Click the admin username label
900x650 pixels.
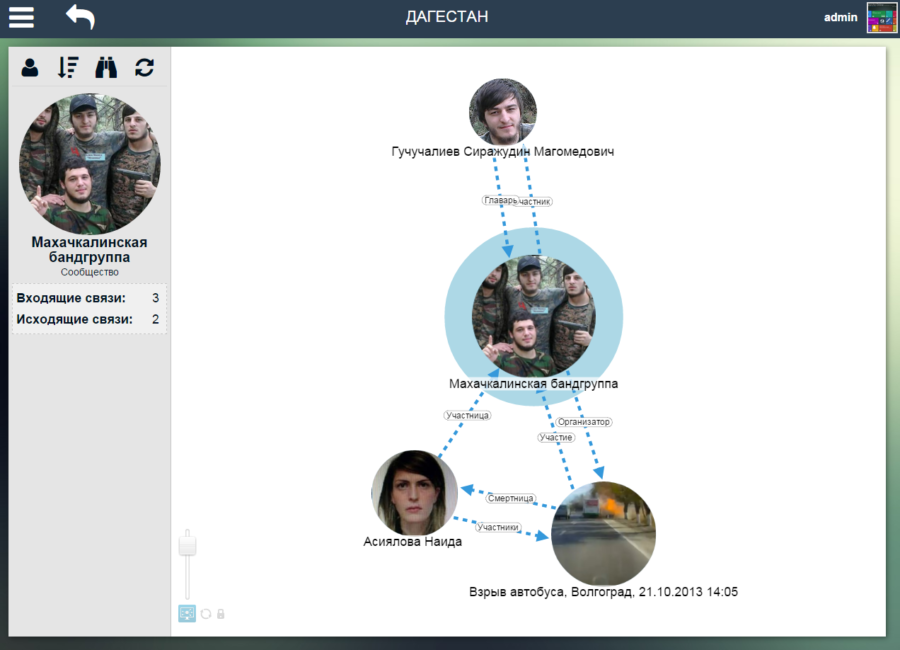841,18
